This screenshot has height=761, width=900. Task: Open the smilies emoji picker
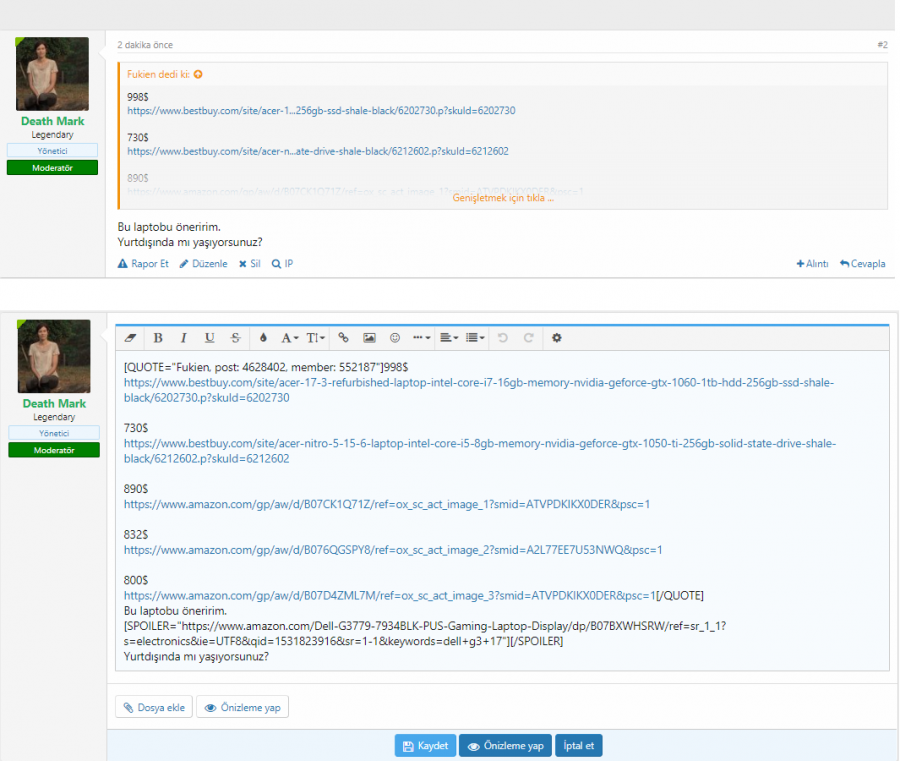tap(395, 338)
